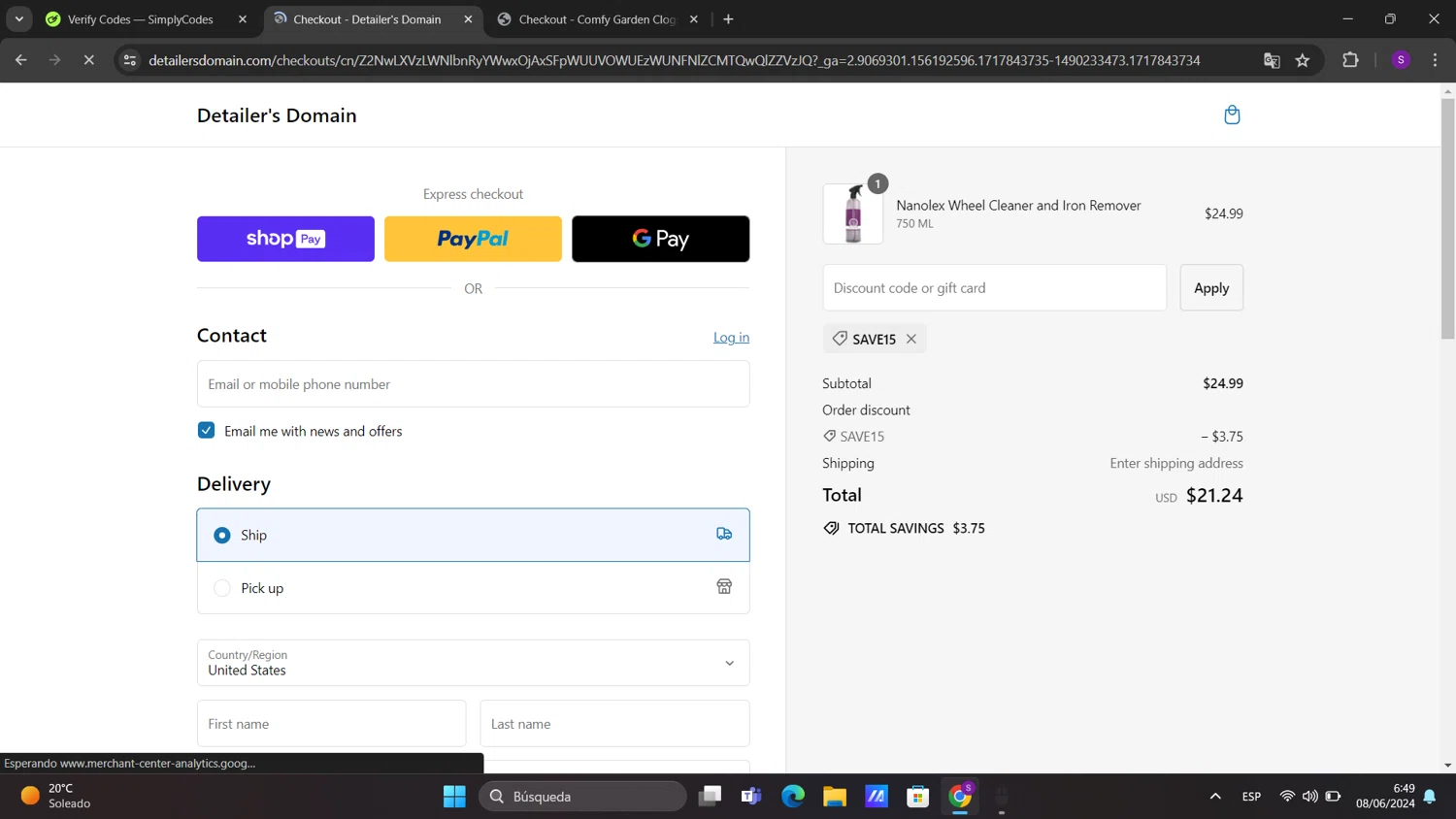Open the weather widget showing 20°C Soleado
Viewport: 1456px width, 819px height.
[x=56, y=796]
